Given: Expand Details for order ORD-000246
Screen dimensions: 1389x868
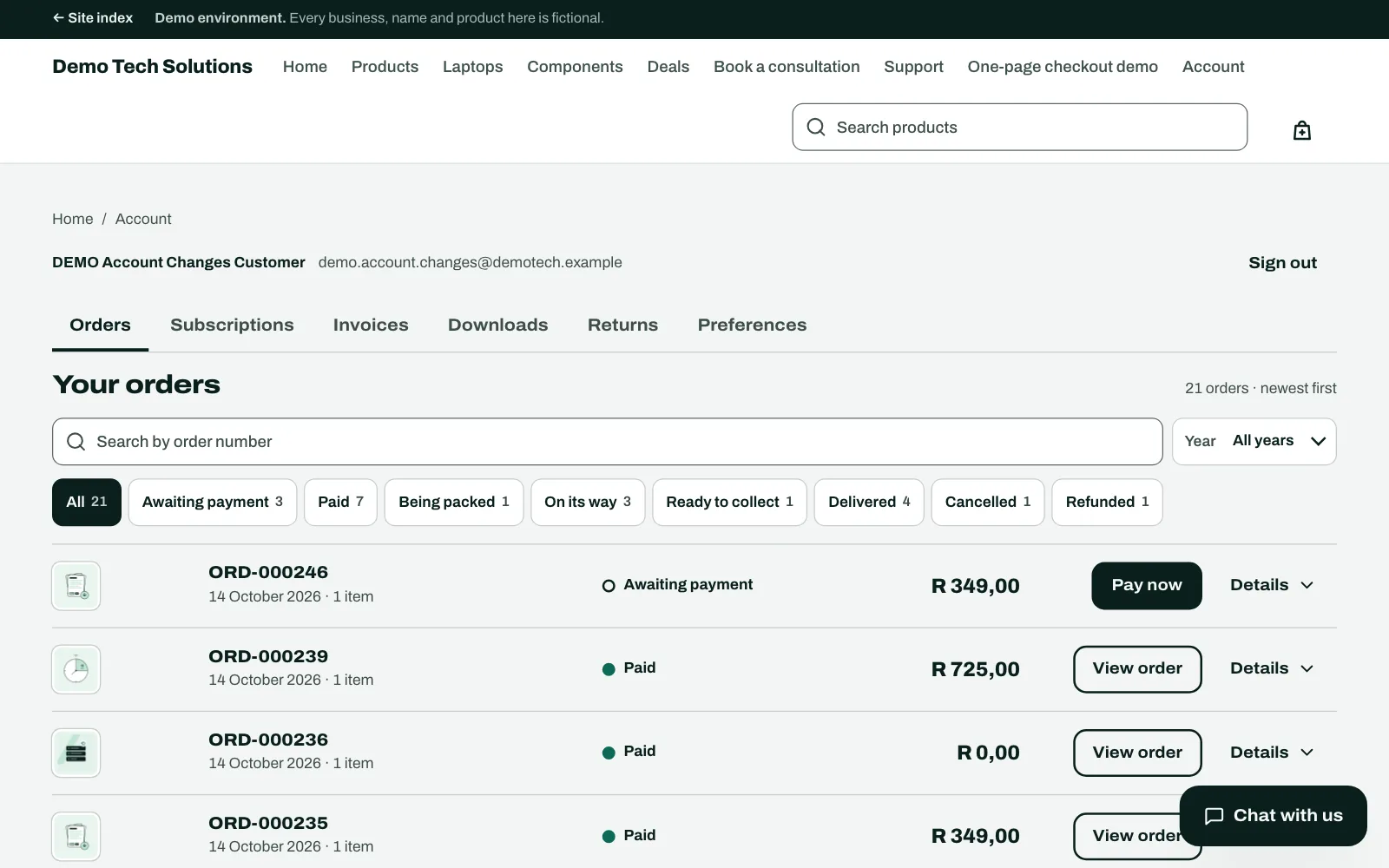Looking at the screenshot, I should point(1272,585).
